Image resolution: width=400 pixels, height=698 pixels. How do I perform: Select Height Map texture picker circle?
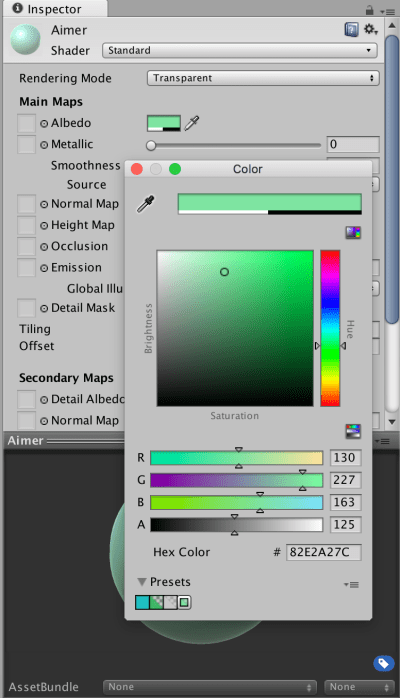[x=44, y=226]
